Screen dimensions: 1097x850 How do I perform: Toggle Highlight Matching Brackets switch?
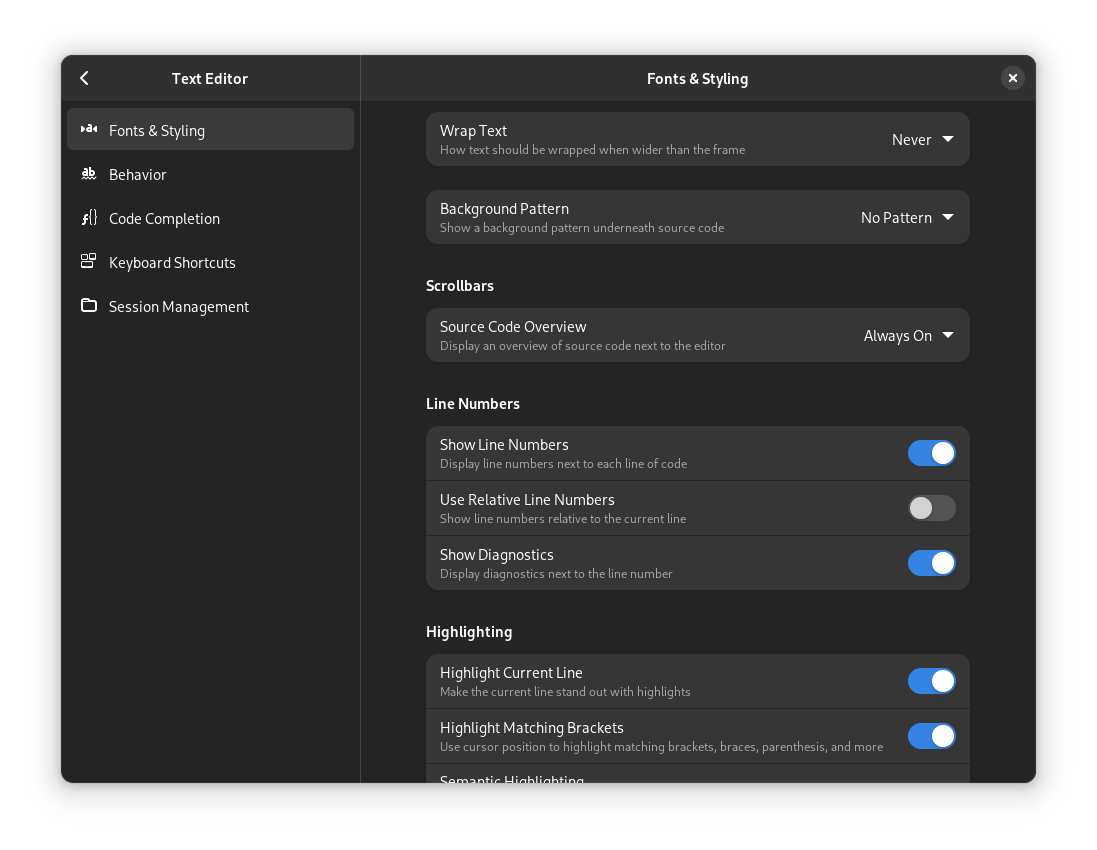(931, 736)
